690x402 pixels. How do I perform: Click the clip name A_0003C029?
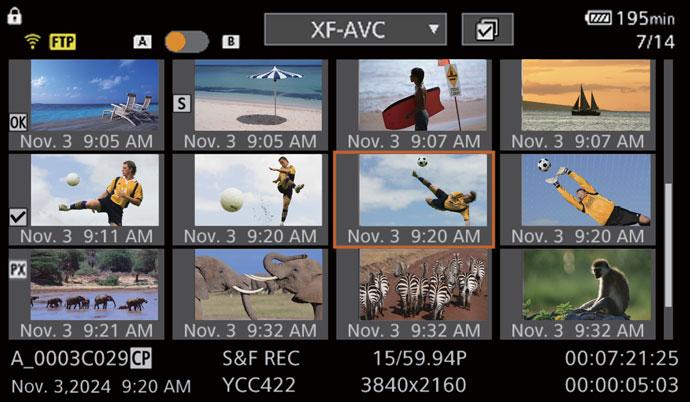tap(70, 359)
